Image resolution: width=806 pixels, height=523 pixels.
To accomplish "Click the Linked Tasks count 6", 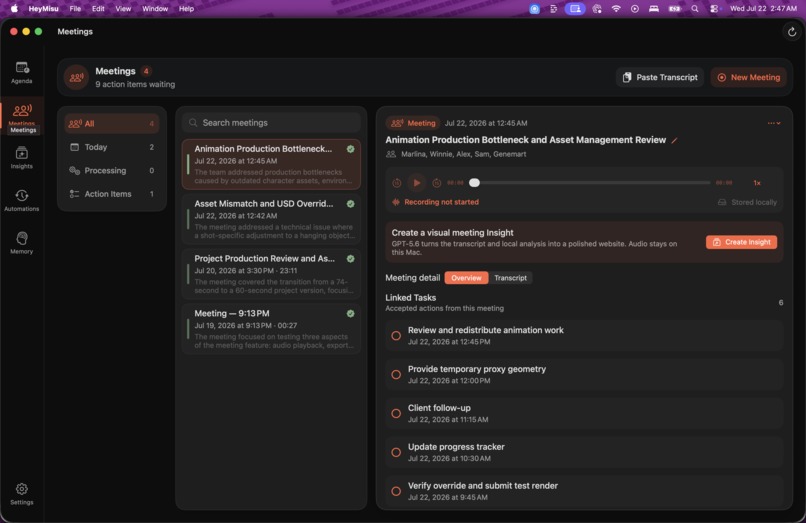I will click(780, 303).
